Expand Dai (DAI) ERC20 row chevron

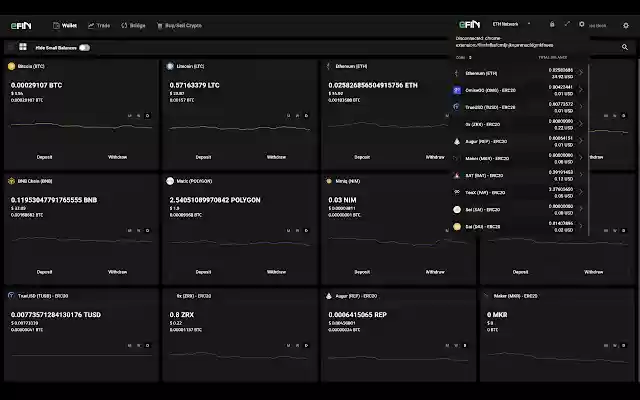pyautogui.click(x=581, y=227)
